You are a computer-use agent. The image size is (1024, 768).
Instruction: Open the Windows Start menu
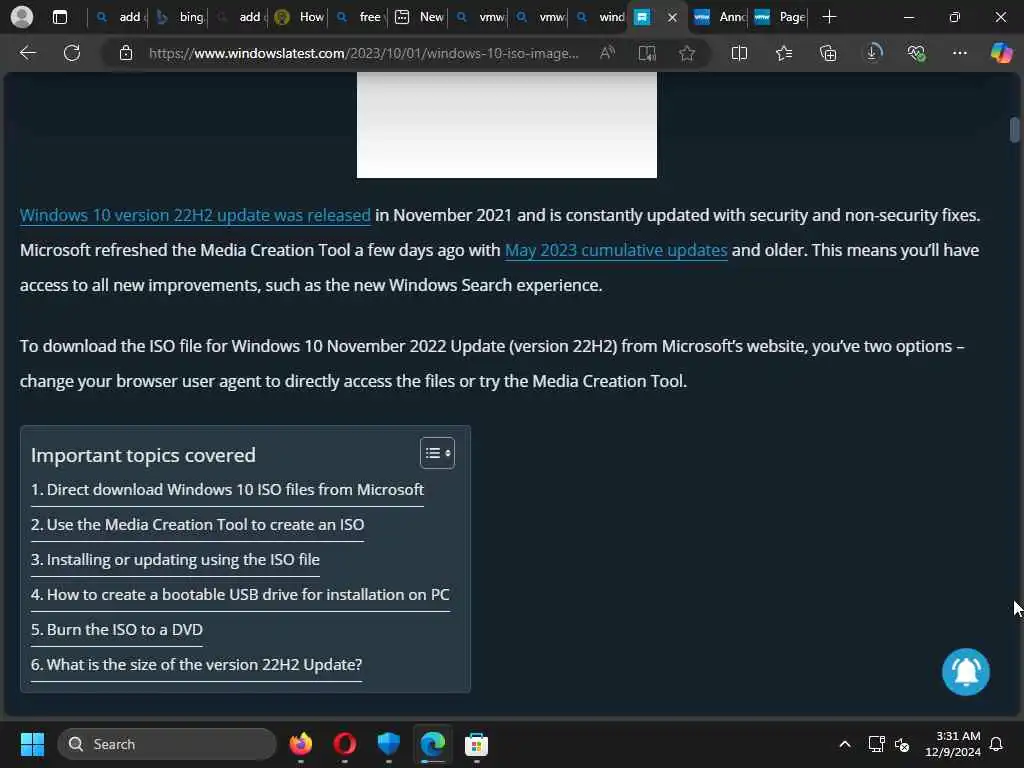32,744
